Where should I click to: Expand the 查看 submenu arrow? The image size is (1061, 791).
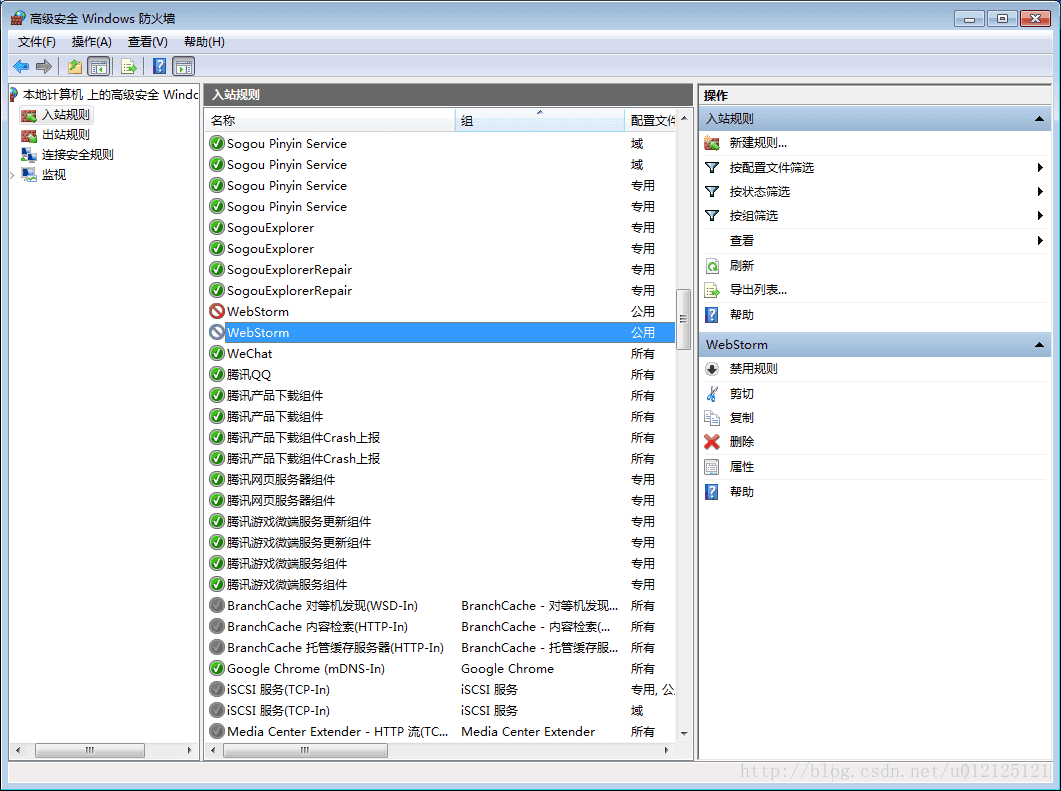click(x=1040, y=241)
